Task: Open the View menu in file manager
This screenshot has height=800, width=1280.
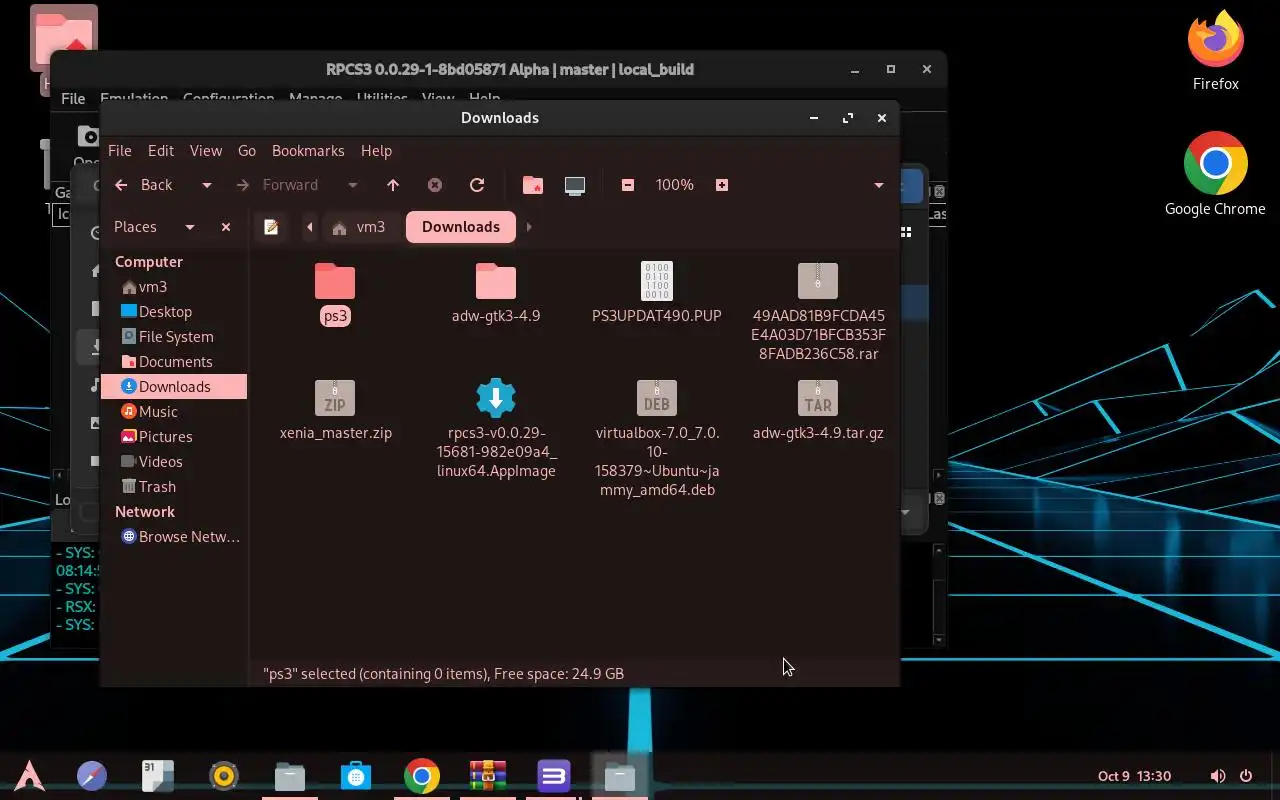Action: 206,151
